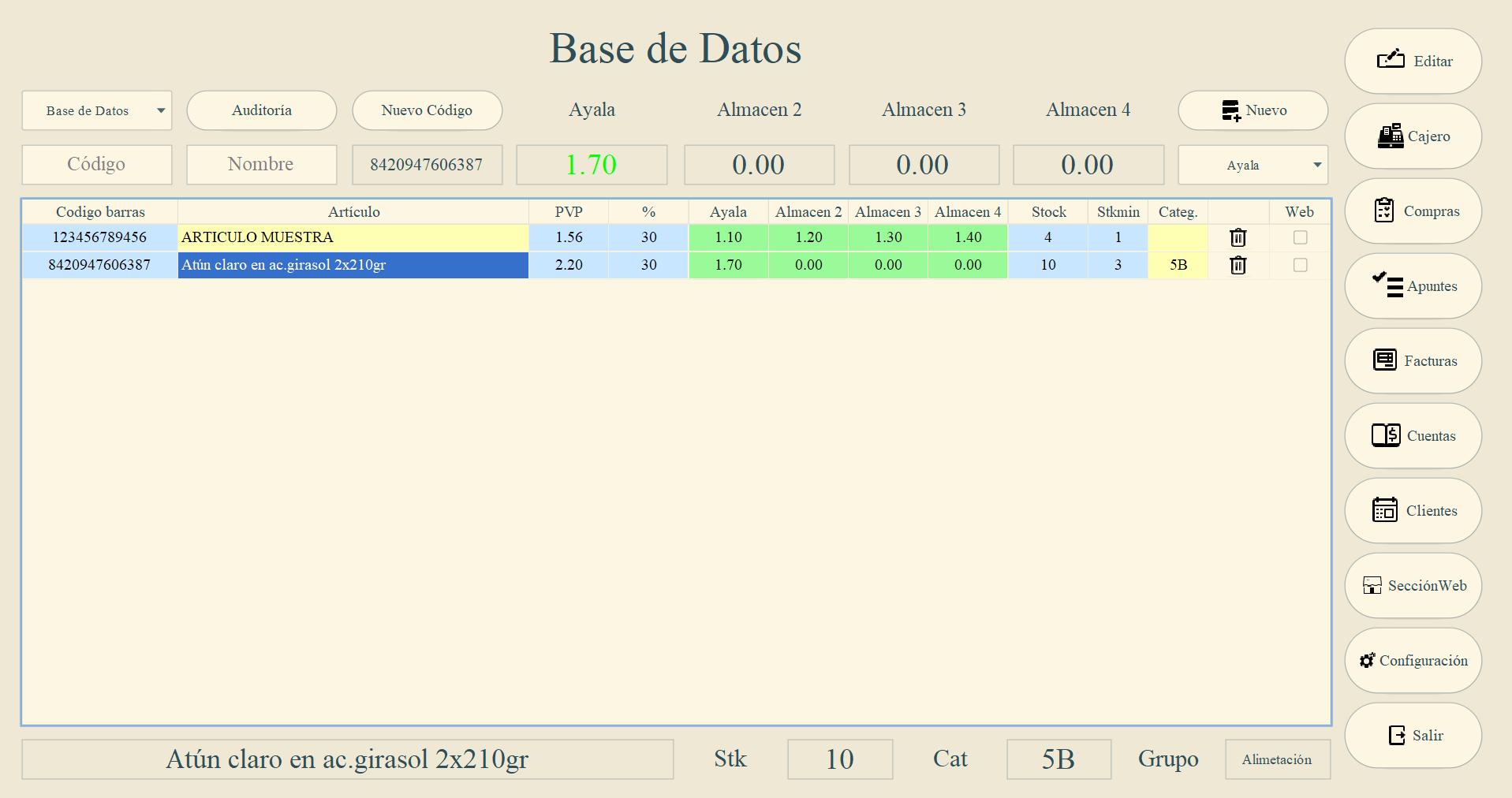Click the Editar pencil icon
This screenshot has width=1512, height=798.
[x=1391, y=59]
